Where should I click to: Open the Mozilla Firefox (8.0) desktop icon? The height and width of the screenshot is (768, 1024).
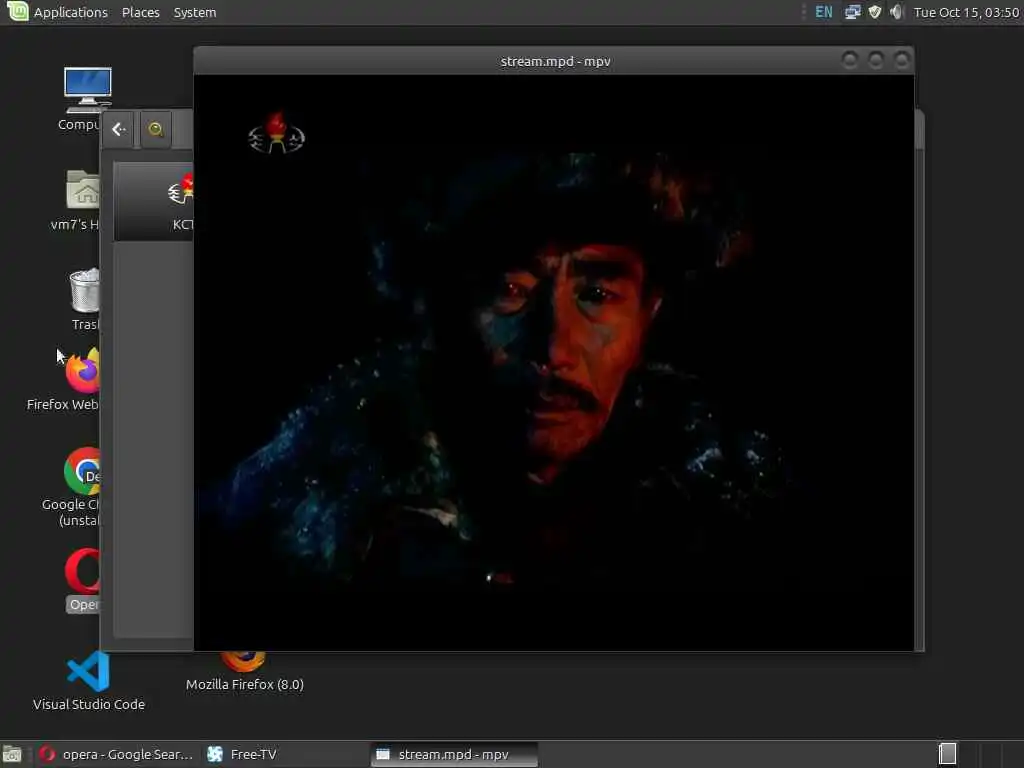pos(244,673)
